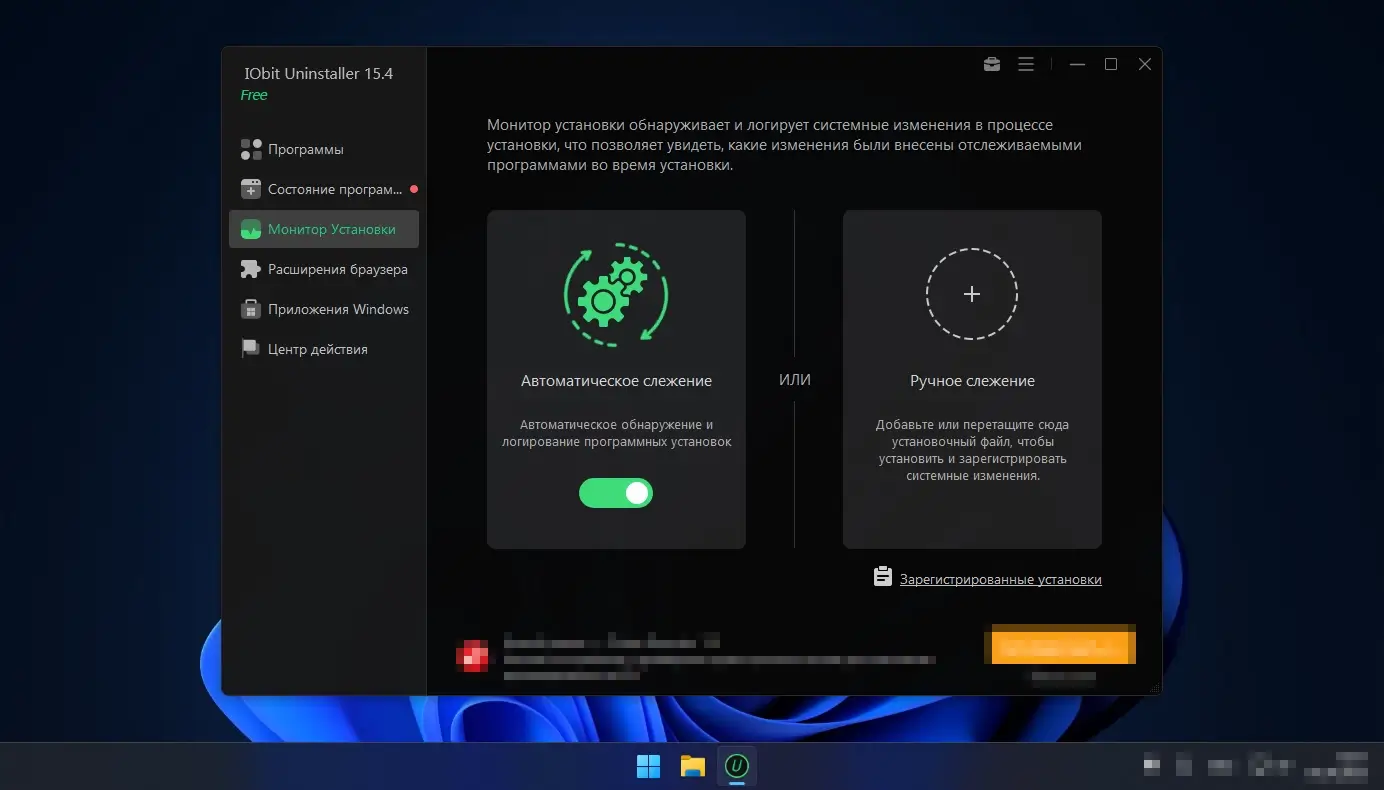
Task: Open Зарегистрированные установки link
Action: (1001, 579)
